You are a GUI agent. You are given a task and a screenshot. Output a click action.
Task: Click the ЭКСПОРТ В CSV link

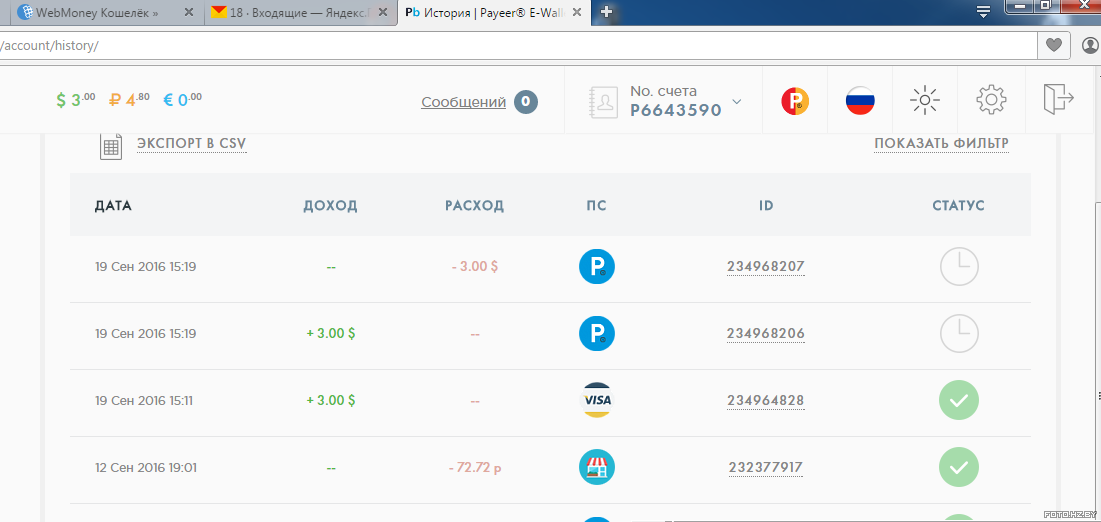click(x=192, y=144)
